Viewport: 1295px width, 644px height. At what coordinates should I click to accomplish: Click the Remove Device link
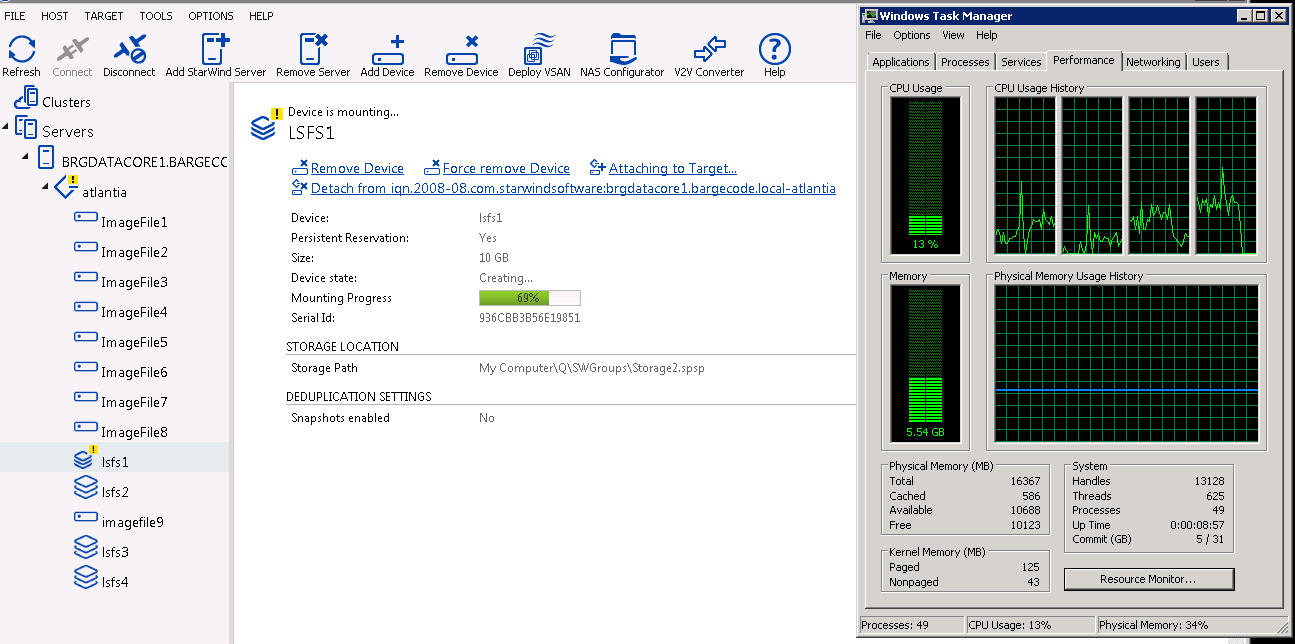pyautogui.click(x=357, y=168)
